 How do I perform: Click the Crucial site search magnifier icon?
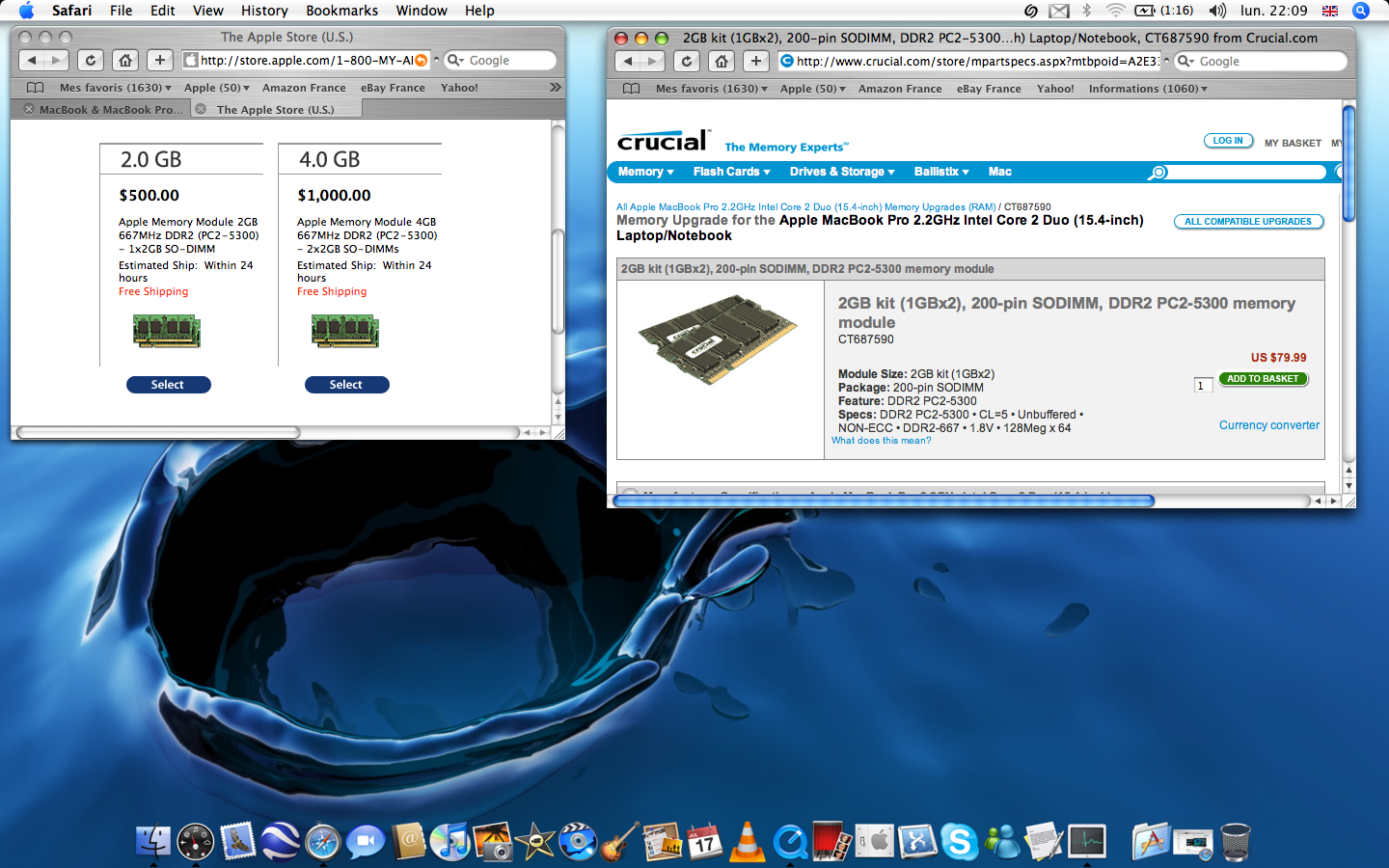click(x=1157, y=172)
